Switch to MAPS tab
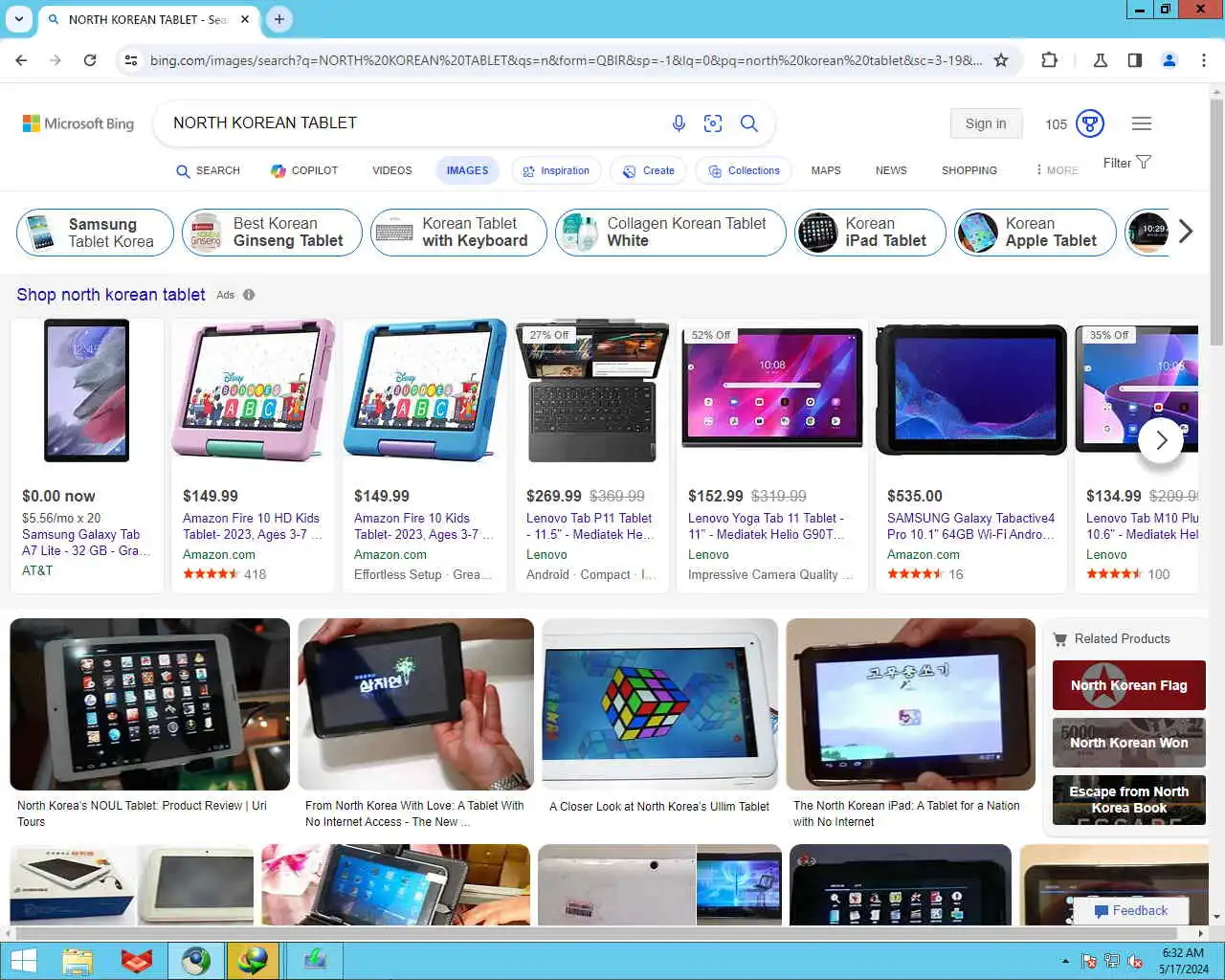 click(826, 170)
